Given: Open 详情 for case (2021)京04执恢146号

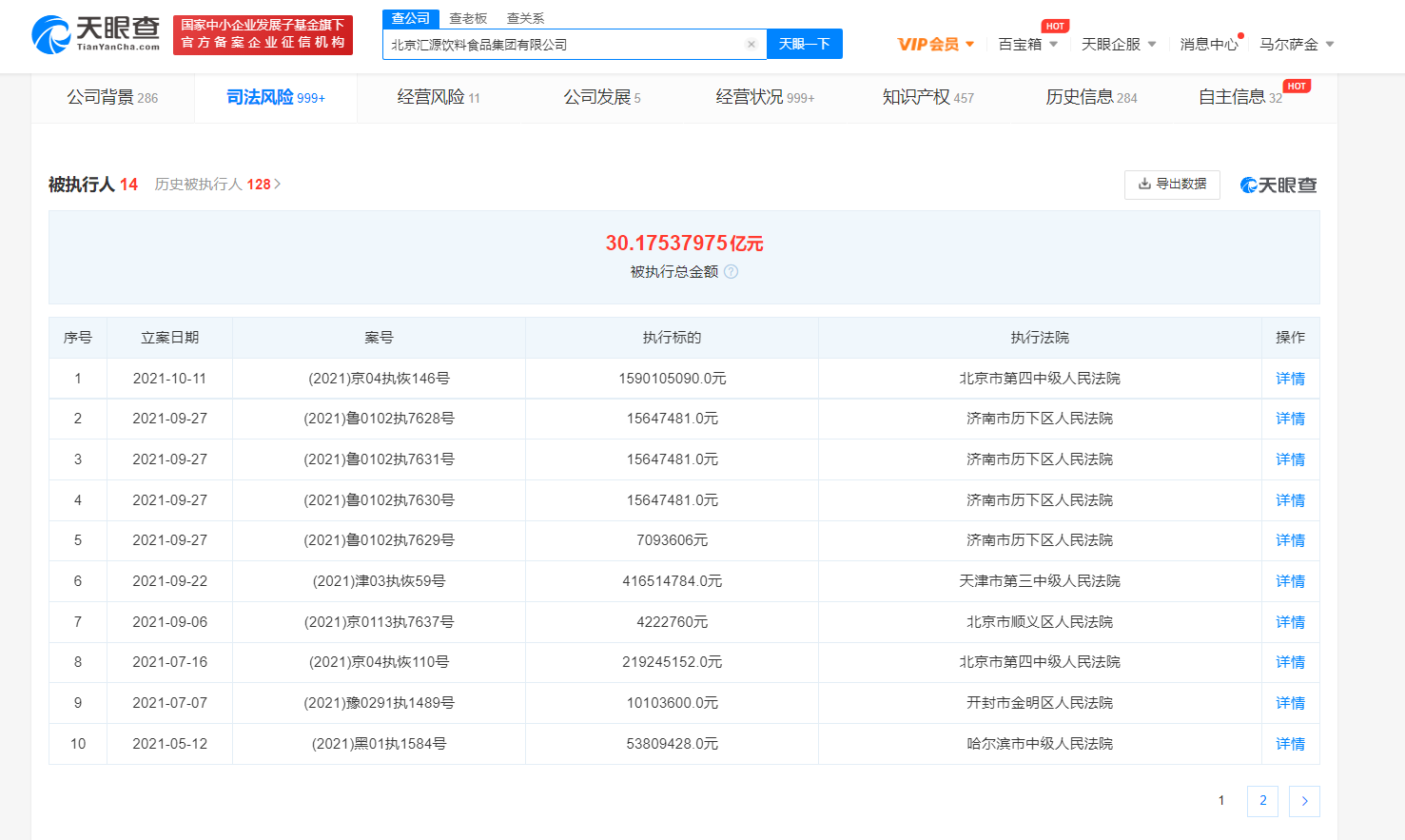Looking at the screenshot, I should [x=1290, y=379].
